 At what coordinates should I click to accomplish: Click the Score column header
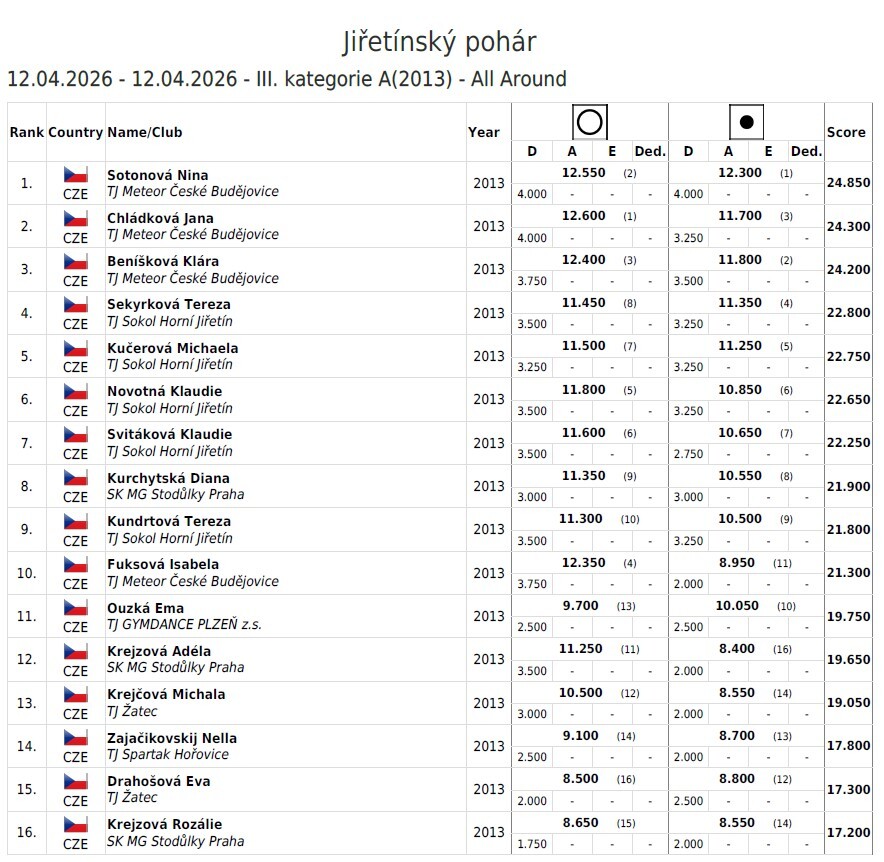point(846,132)
